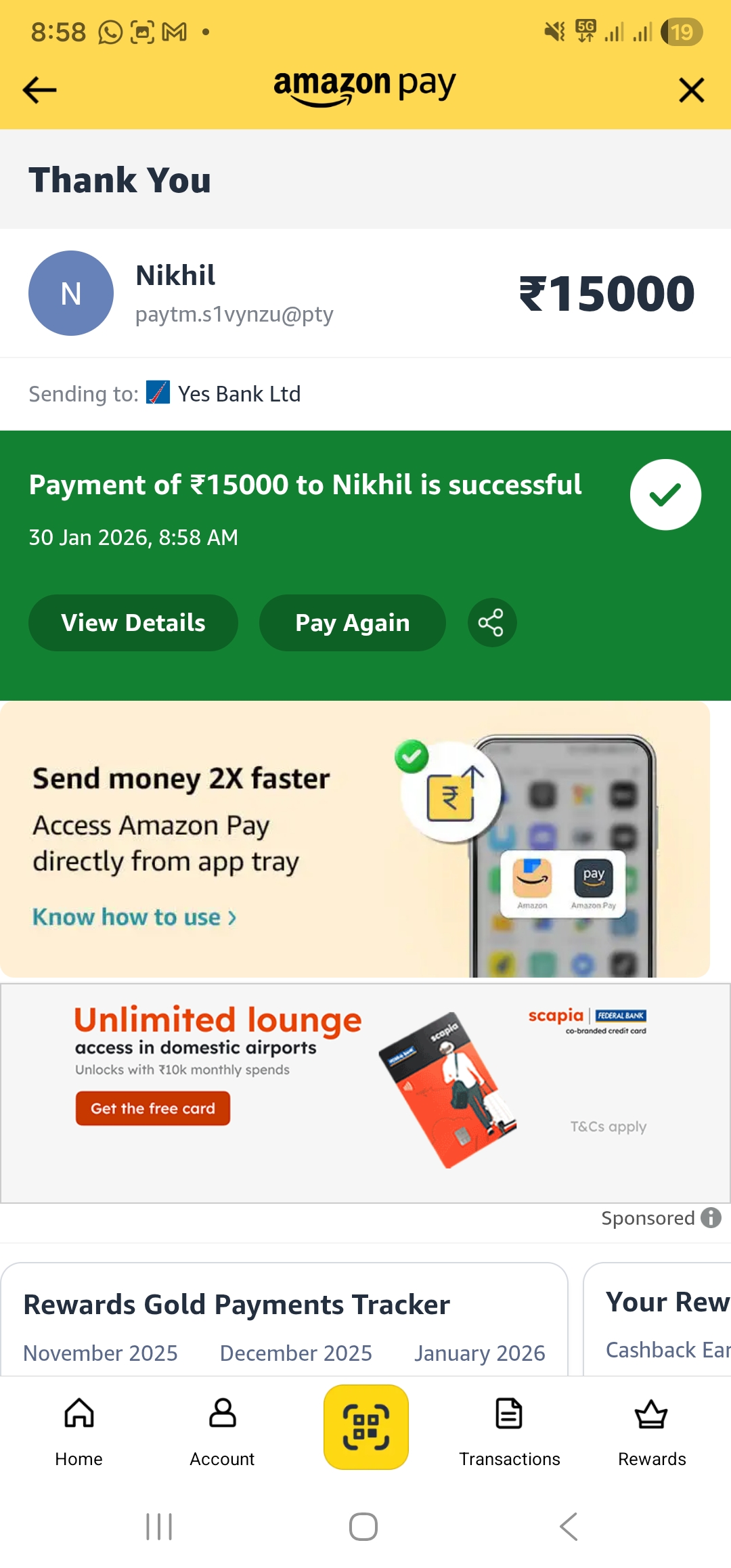The width and height of the screenshot is (731, 1568).
Task: Open the QR scanner button
Action: (x=366, y=1427)
